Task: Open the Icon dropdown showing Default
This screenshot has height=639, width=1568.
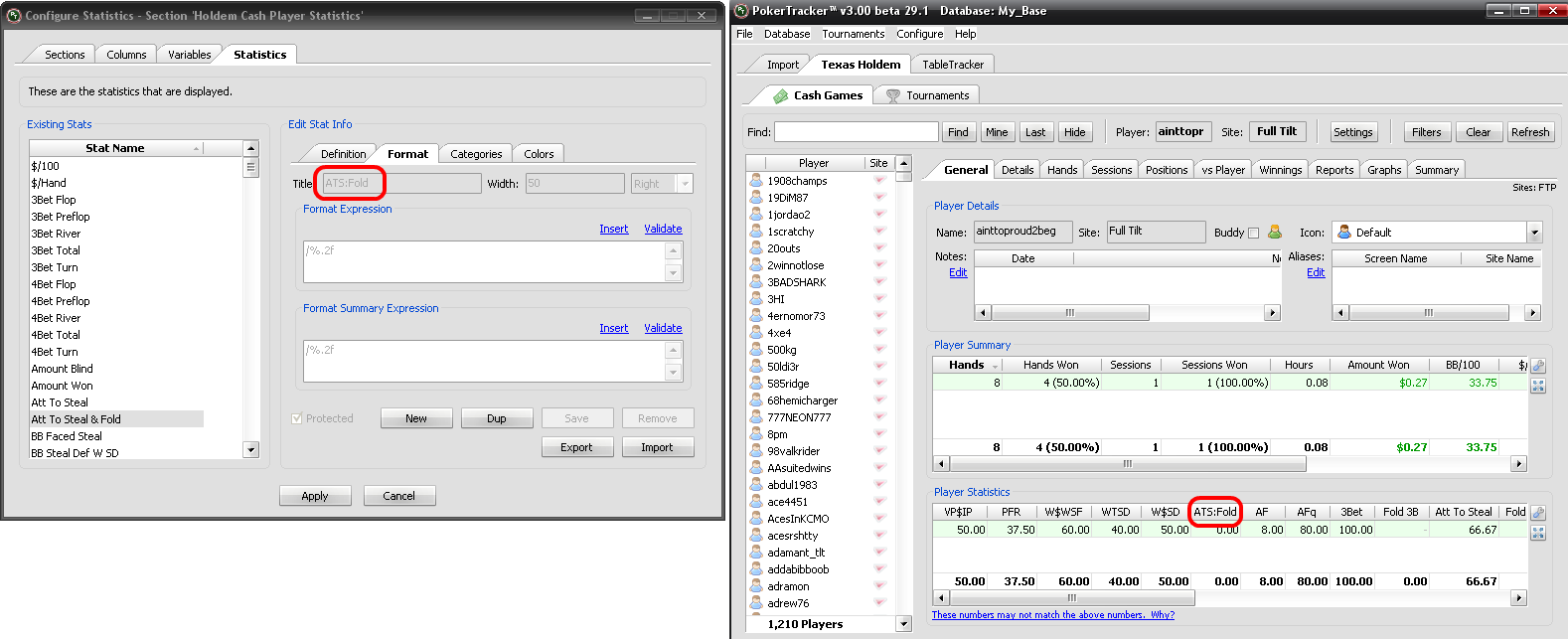Action: pyautogui.click(x=1534, y=233)
